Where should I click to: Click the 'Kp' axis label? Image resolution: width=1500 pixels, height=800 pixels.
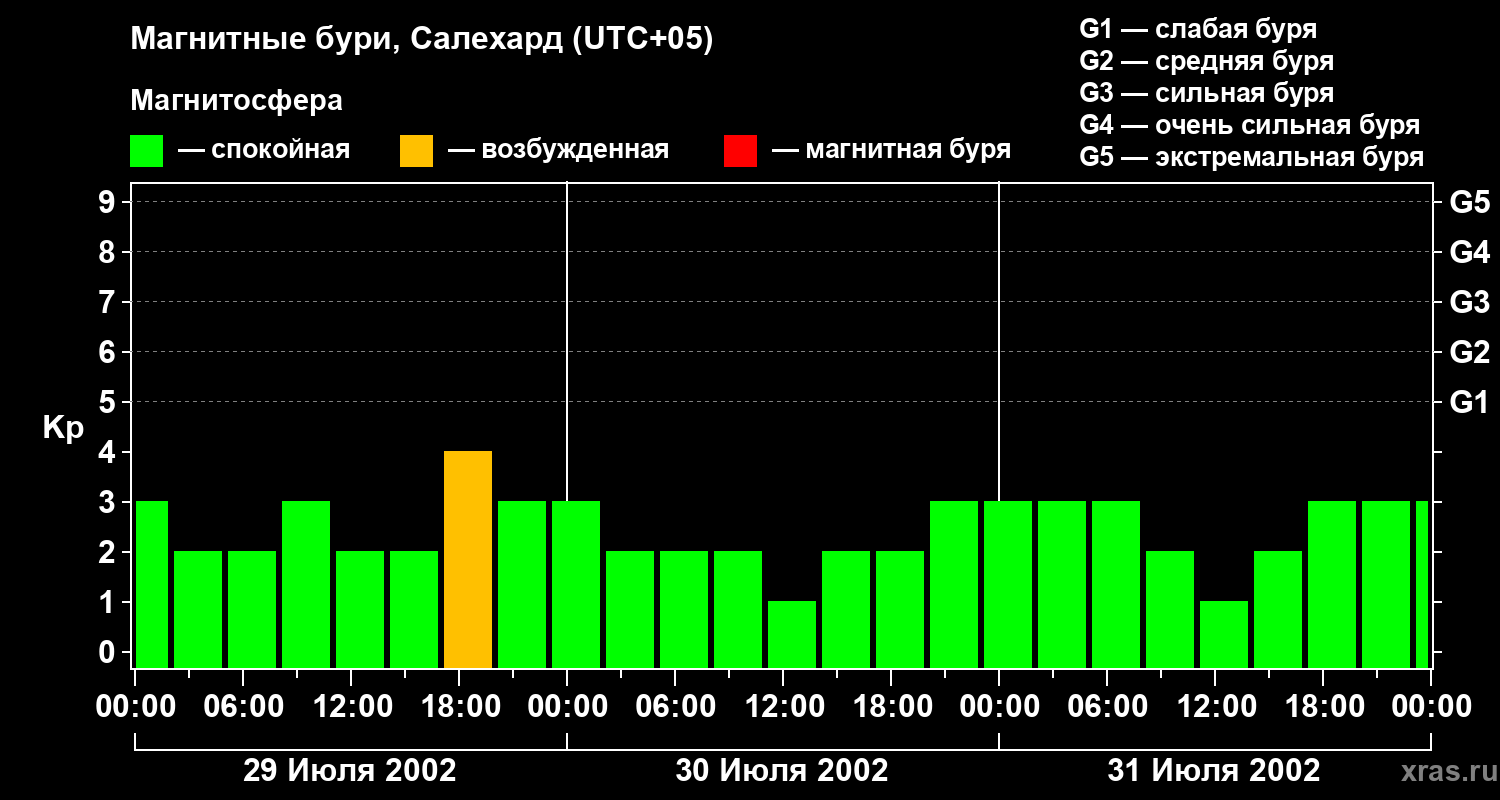pos(63,428)
